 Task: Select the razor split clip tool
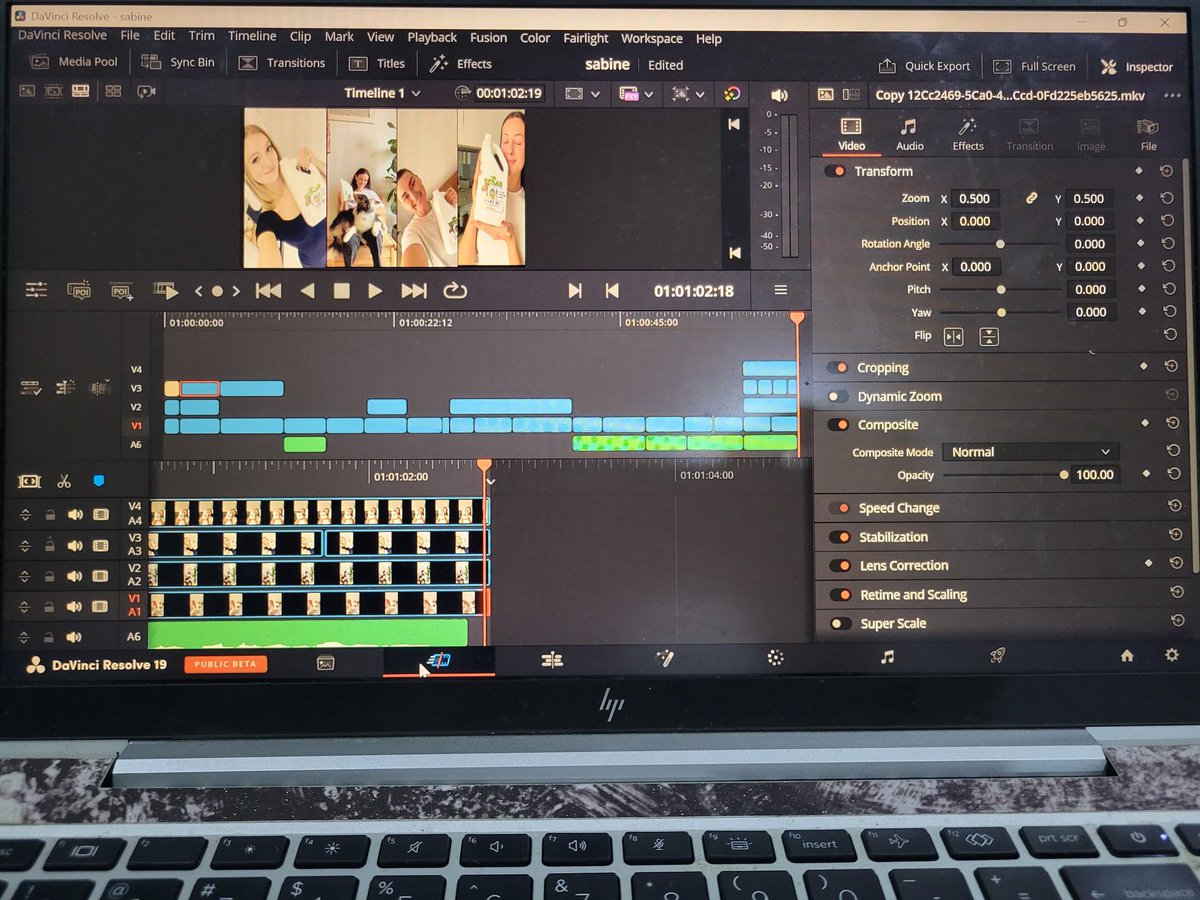(x=64, y=481)
